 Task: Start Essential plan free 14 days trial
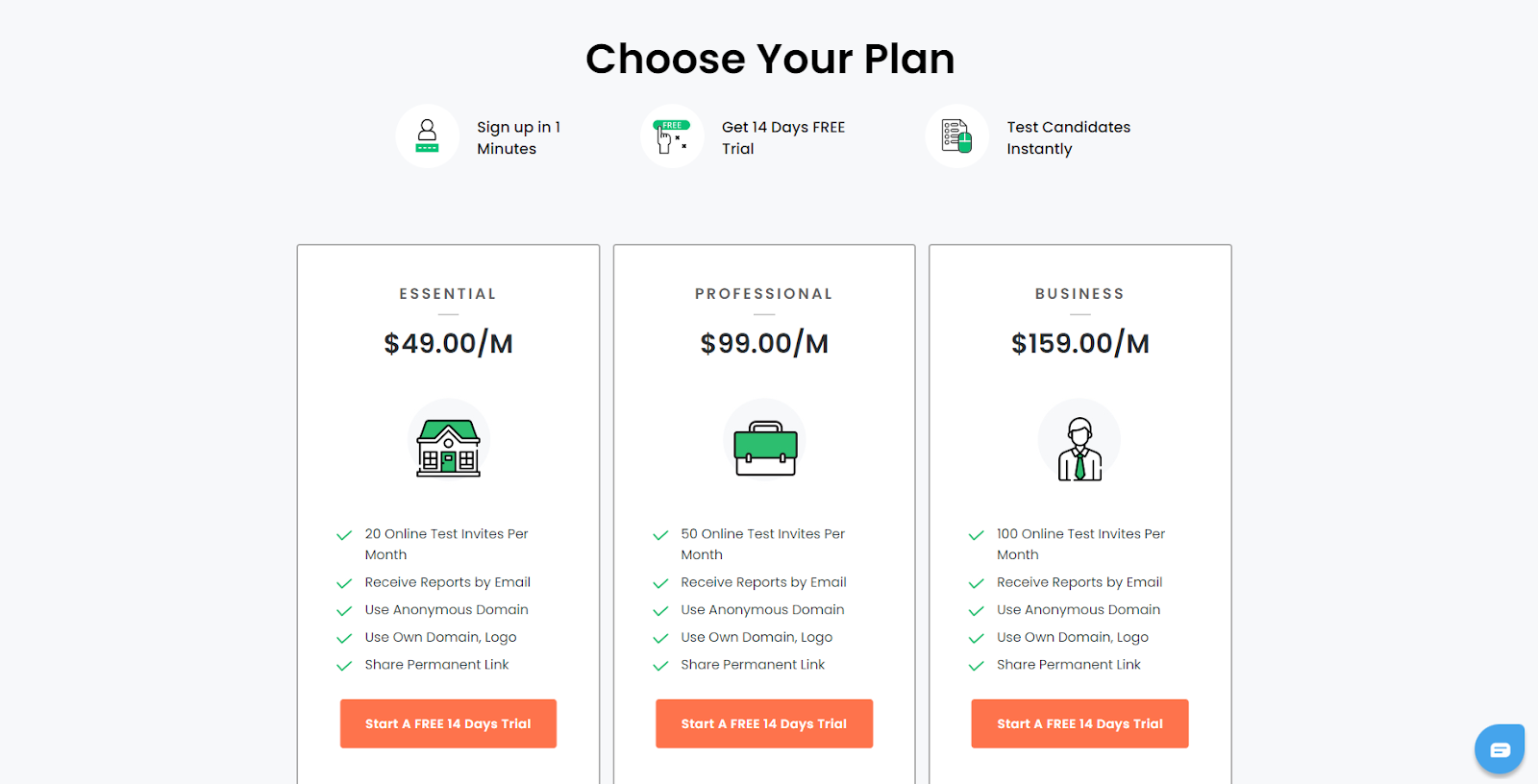coord(448,723)
